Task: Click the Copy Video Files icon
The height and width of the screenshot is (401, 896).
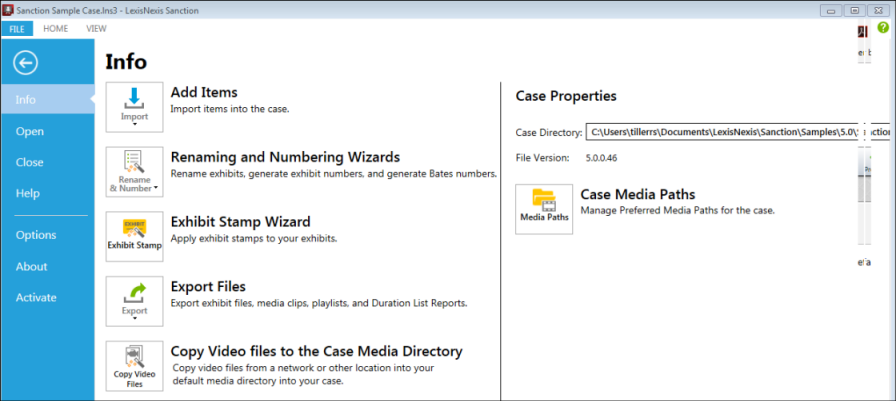Action: (134, 366)
